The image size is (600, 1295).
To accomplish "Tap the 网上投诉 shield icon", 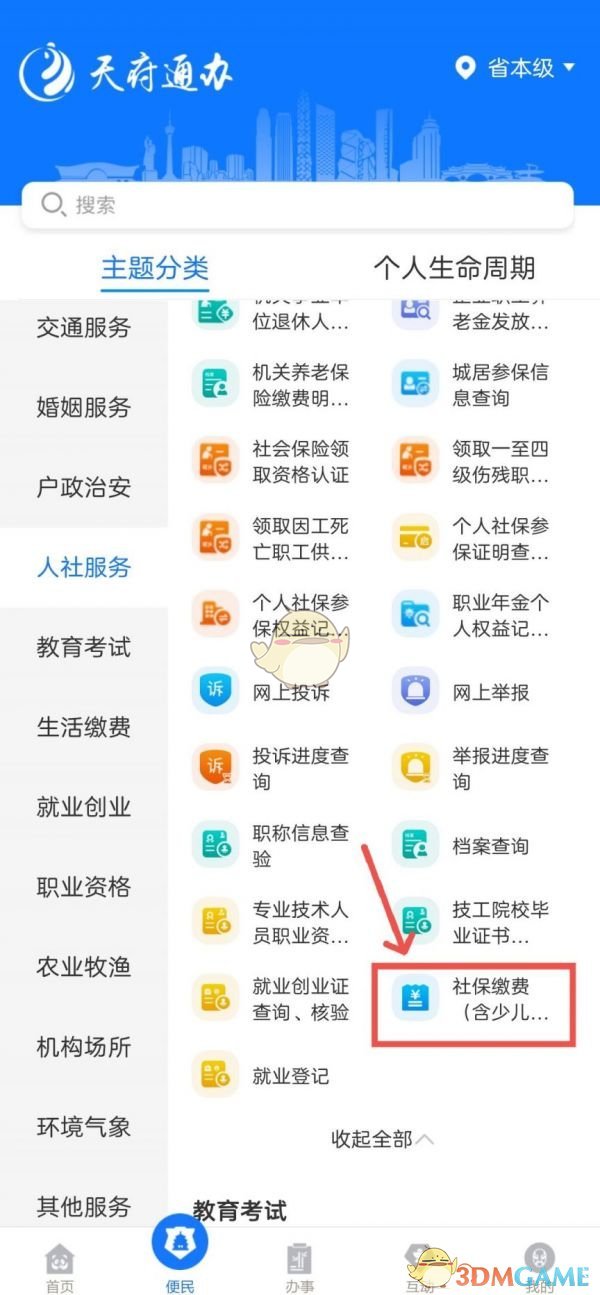I will 215,692.
